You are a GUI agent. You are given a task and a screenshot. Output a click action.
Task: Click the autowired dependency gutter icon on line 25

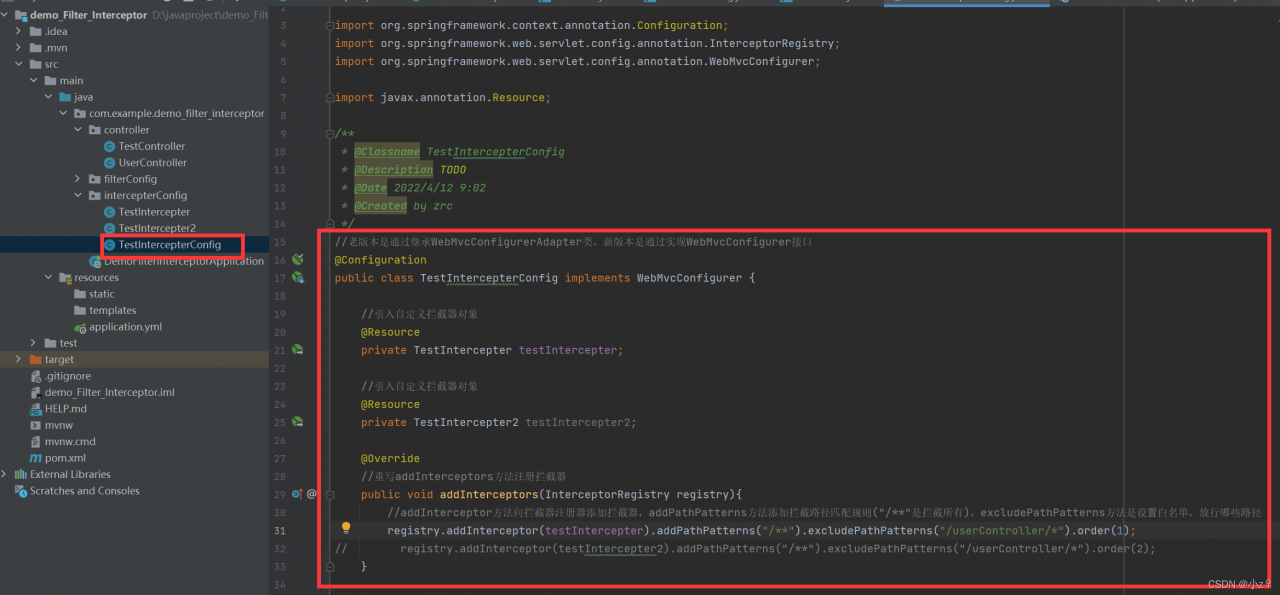297,422
